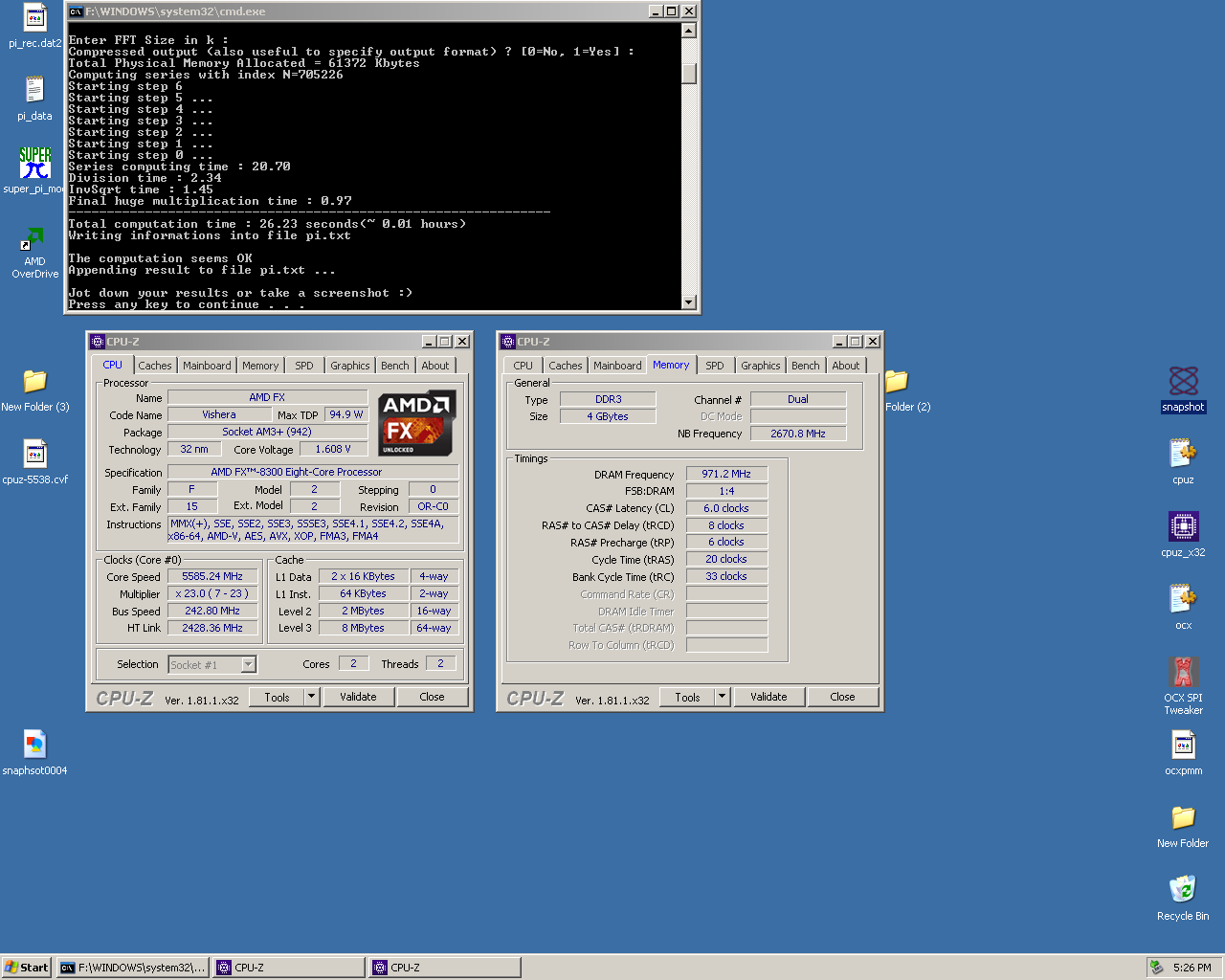Screen dimensions: 1225x980
Task: Click the NB Frequency 2670.8 MHz value
Action: click(x=798, y=434)
